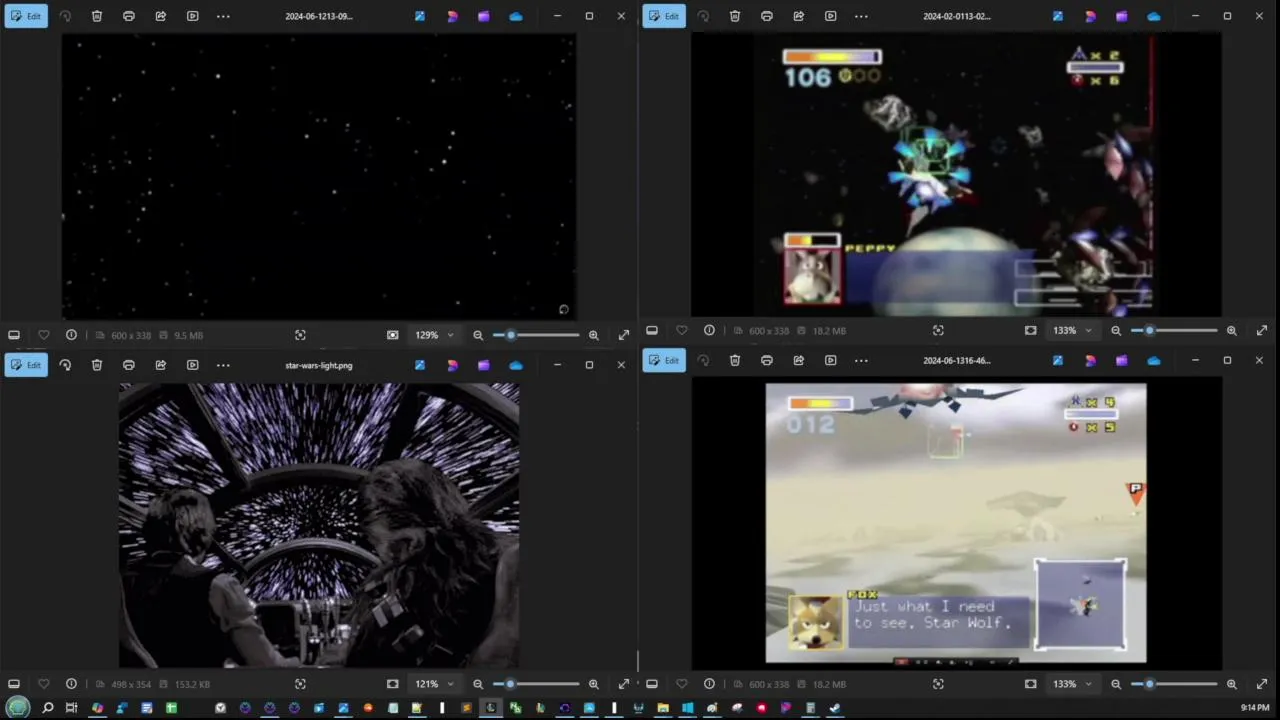Enter full screen in the 2024-06-1213-09 window
This screenshot has width=1280, height=720.
(x=624, y=335)
